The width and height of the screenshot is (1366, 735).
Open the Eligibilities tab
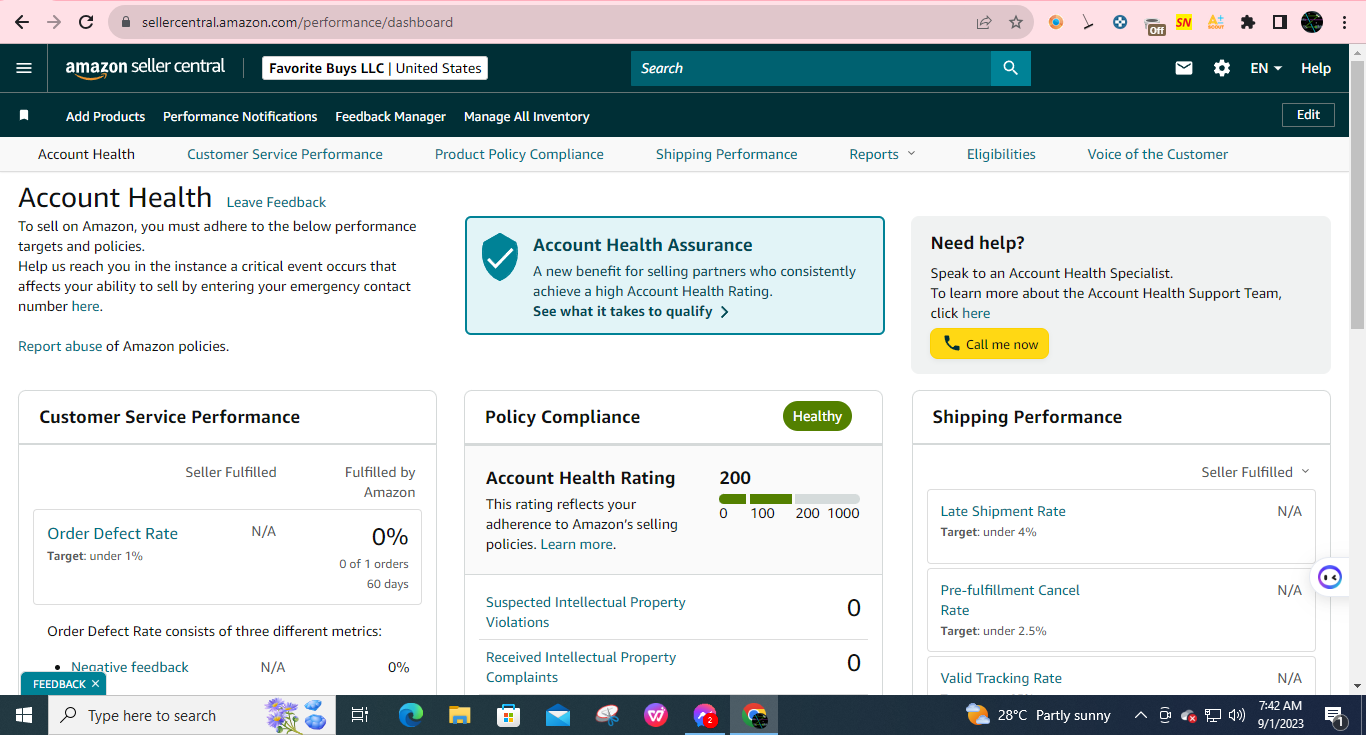[1001, 154]
